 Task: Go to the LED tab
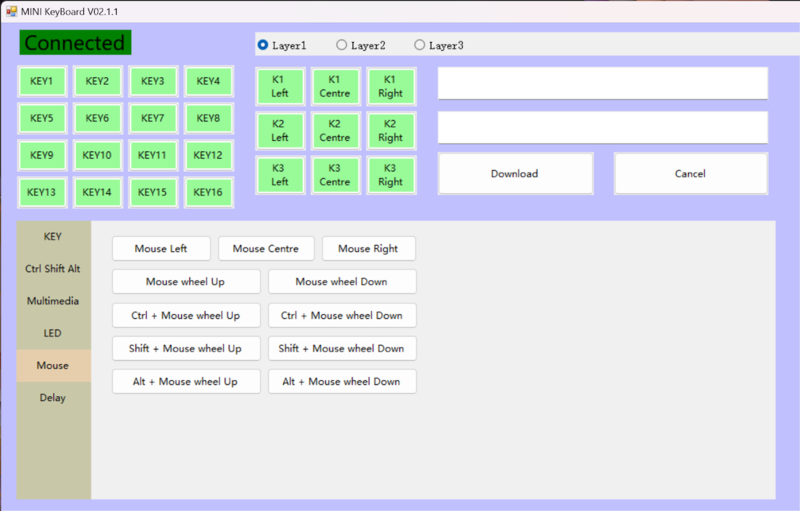pos(53,333)
